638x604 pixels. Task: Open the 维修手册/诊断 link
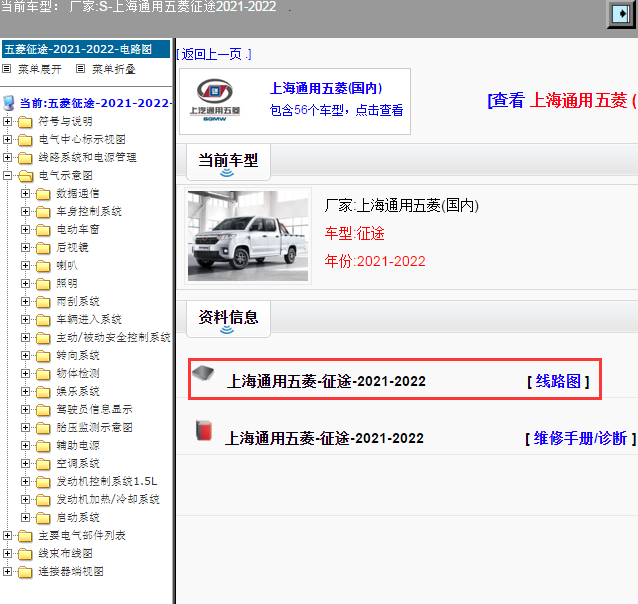click(x=580, y=438)
